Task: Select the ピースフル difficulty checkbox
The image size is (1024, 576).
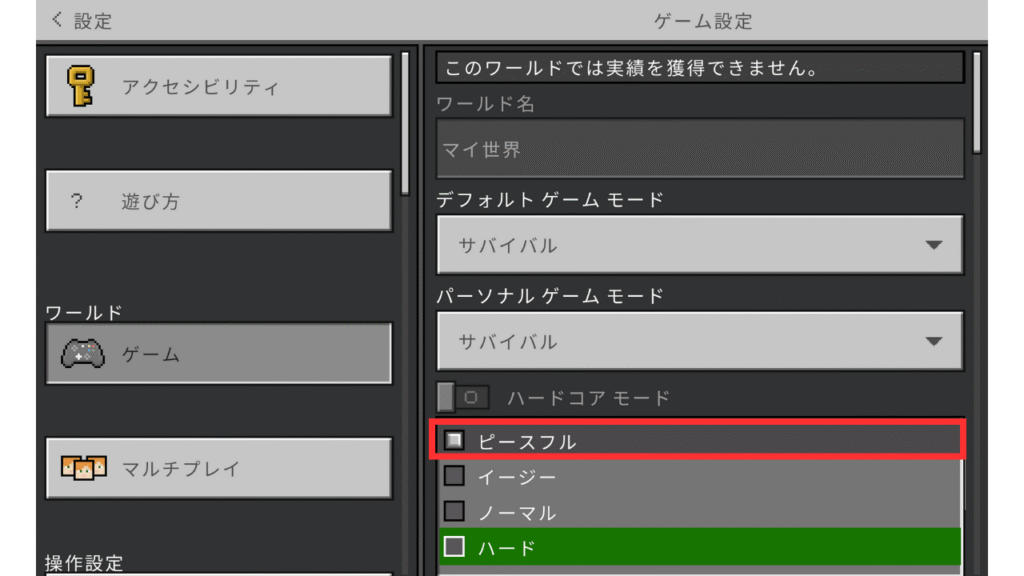Action: (x=454, y=440)
